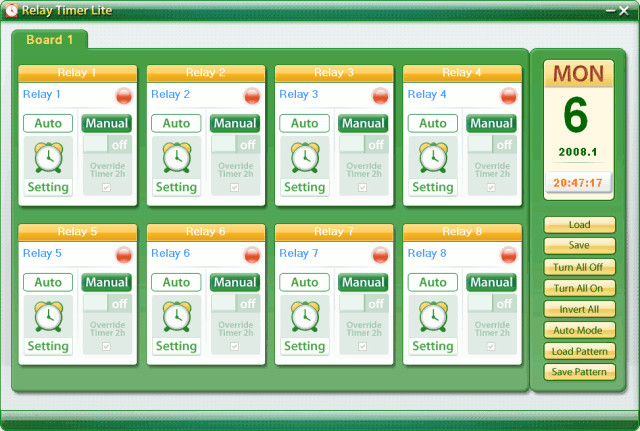Select Manual mode for Relay 3
Screen dimensions: 640x431
(x=363, y=123)
